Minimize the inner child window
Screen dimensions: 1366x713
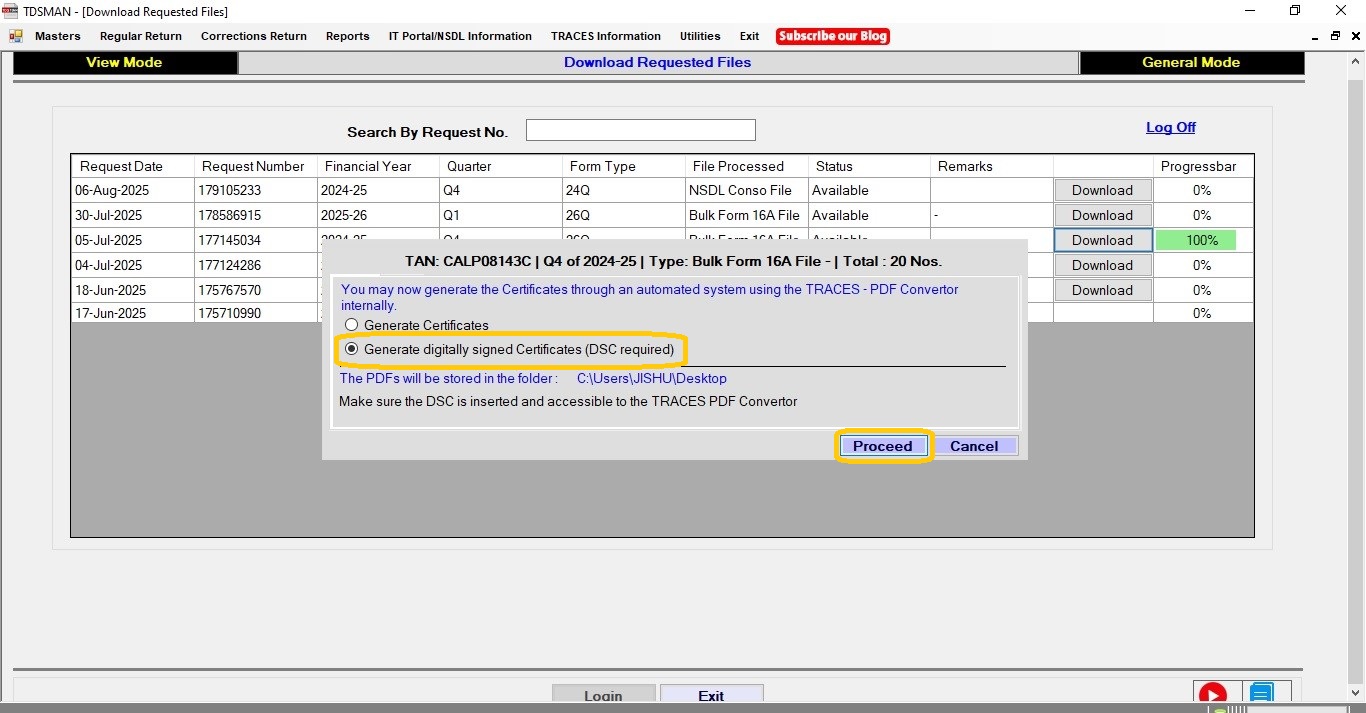(1315, 36)
